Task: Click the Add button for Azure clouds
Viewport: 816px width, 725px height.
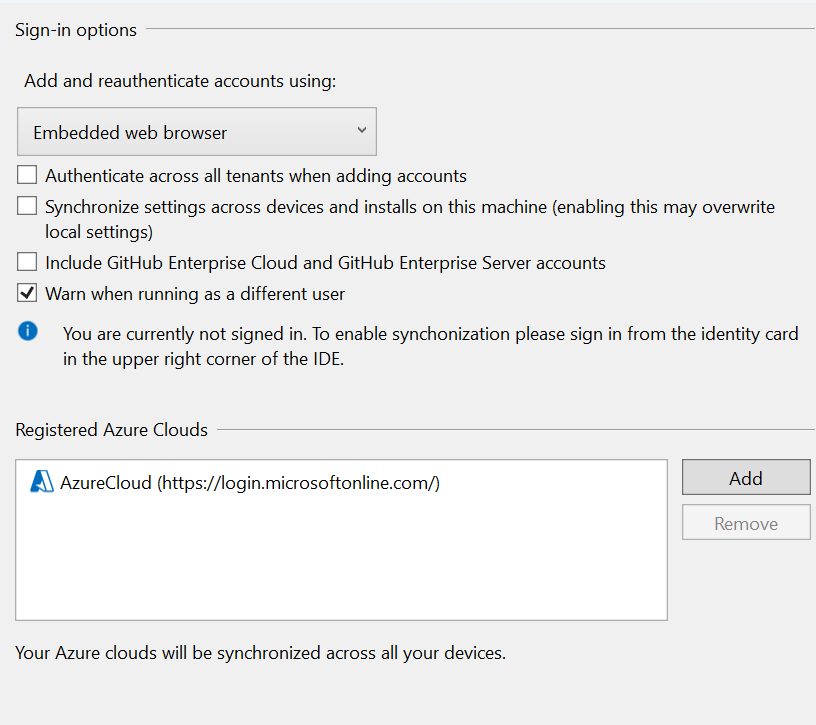Action: tap(746, 477)
